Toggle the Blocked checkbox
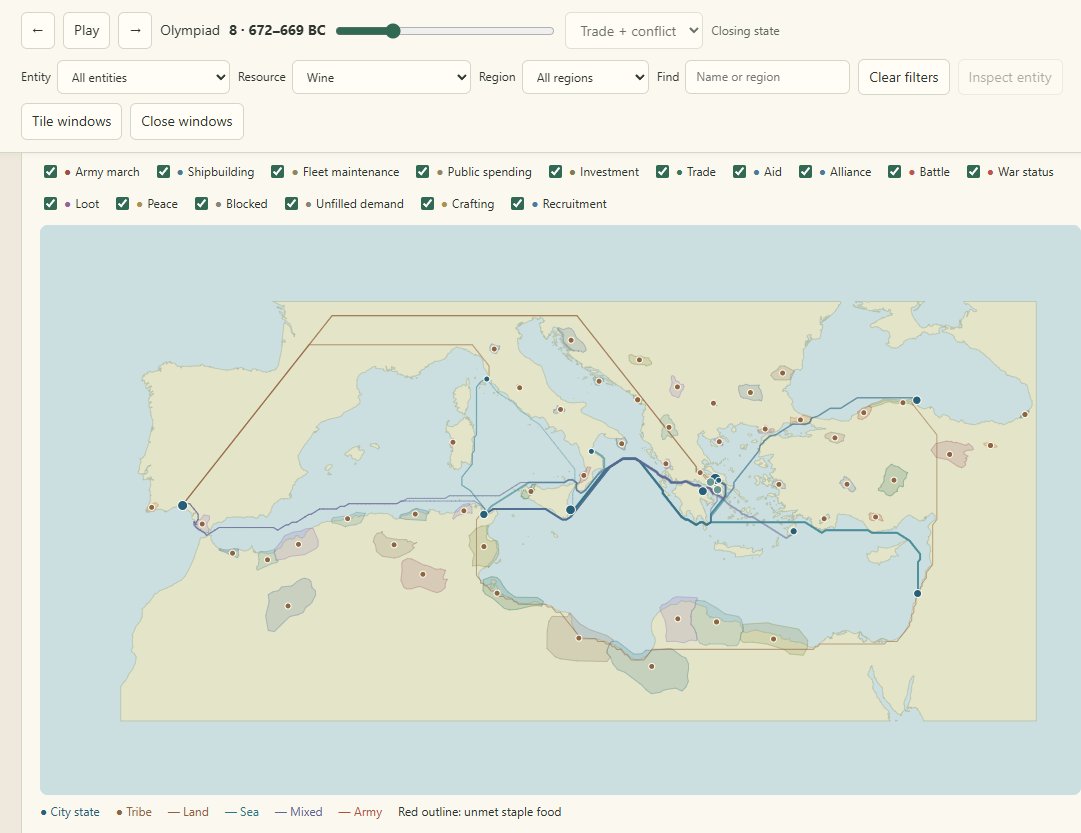This screenshot has width=1081, height=833. pyautogui.click(x=201, y=203)
